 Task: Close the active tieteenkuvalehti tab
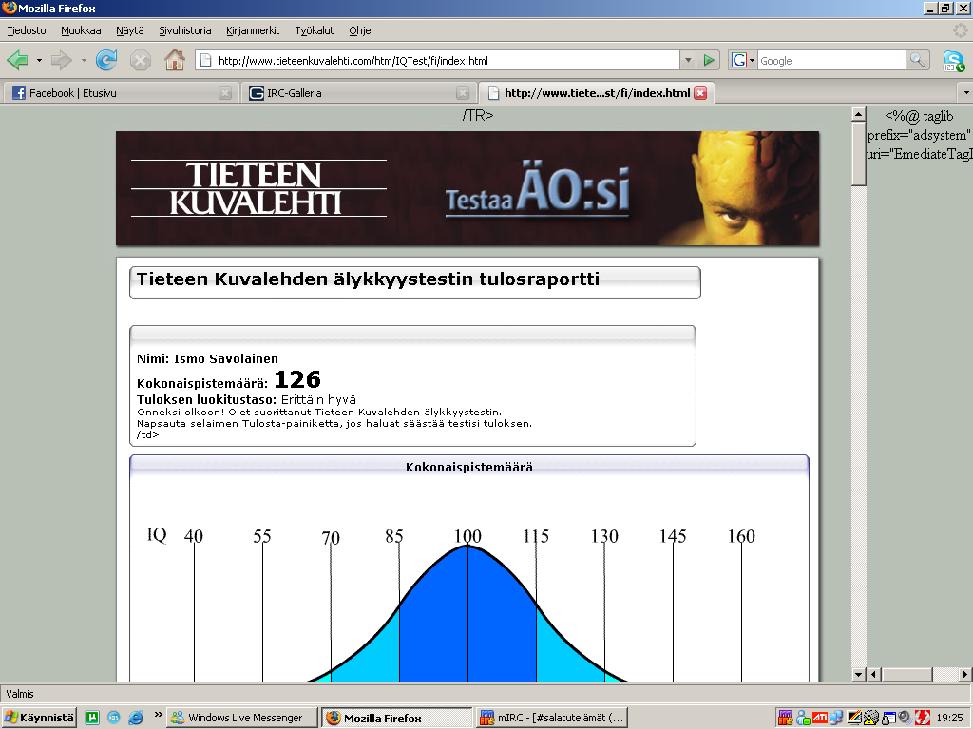[x=700, y=93]
